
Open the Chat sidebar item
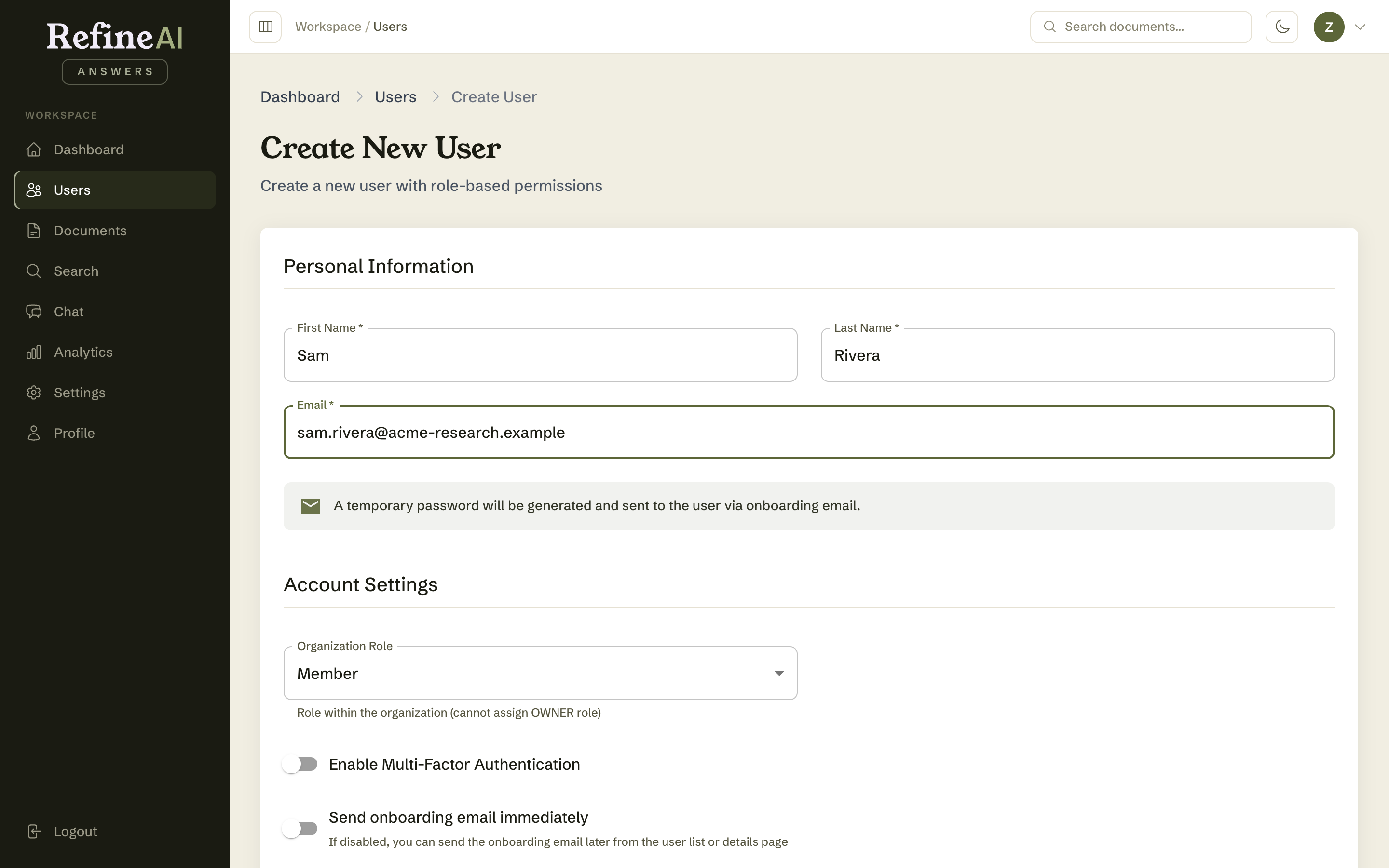(115, 312)
